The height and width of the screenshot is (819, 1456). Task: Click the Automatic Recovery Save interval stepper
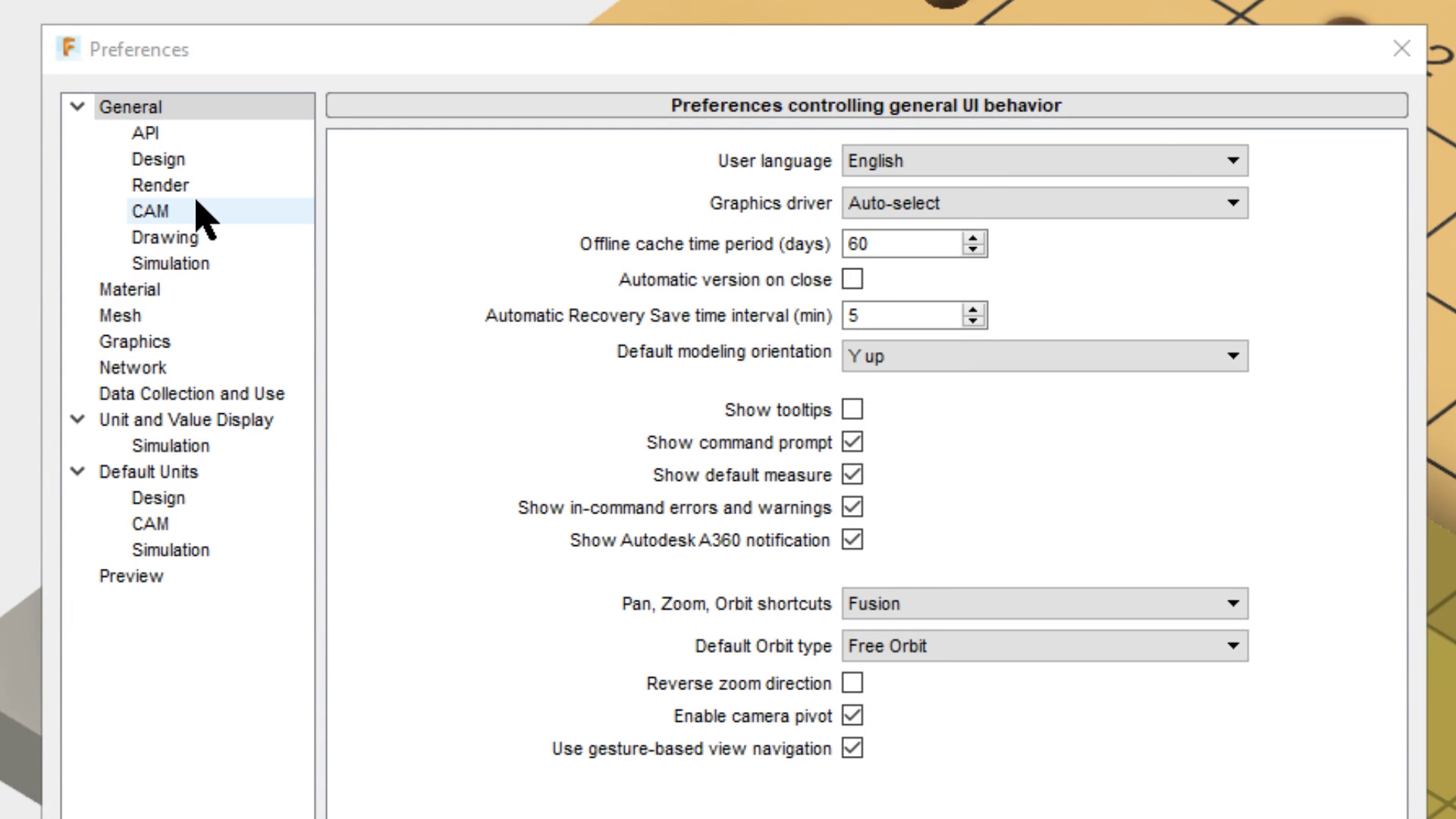(x=973, y=315)
